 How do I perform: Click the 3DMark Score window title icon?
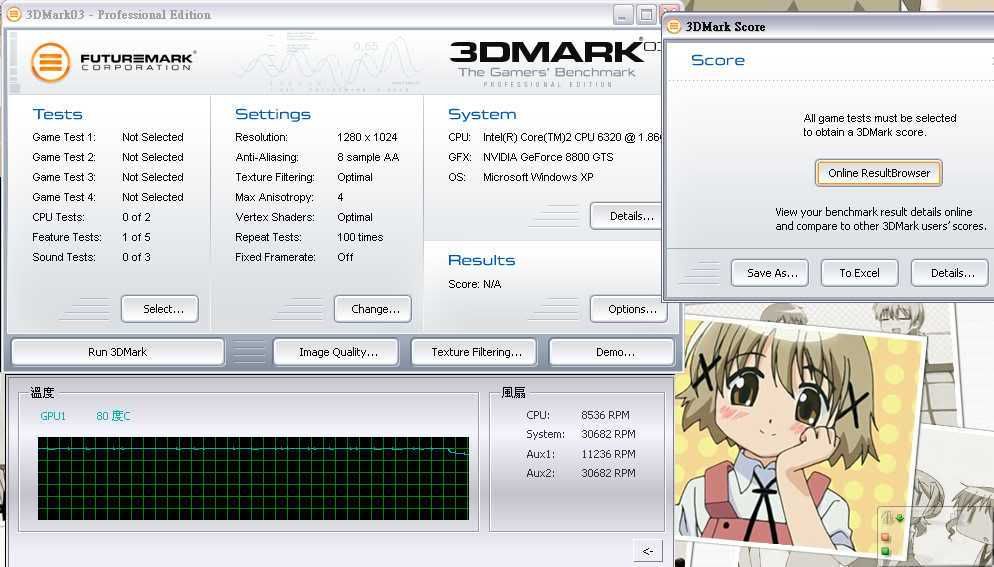[x=674, y=27]
